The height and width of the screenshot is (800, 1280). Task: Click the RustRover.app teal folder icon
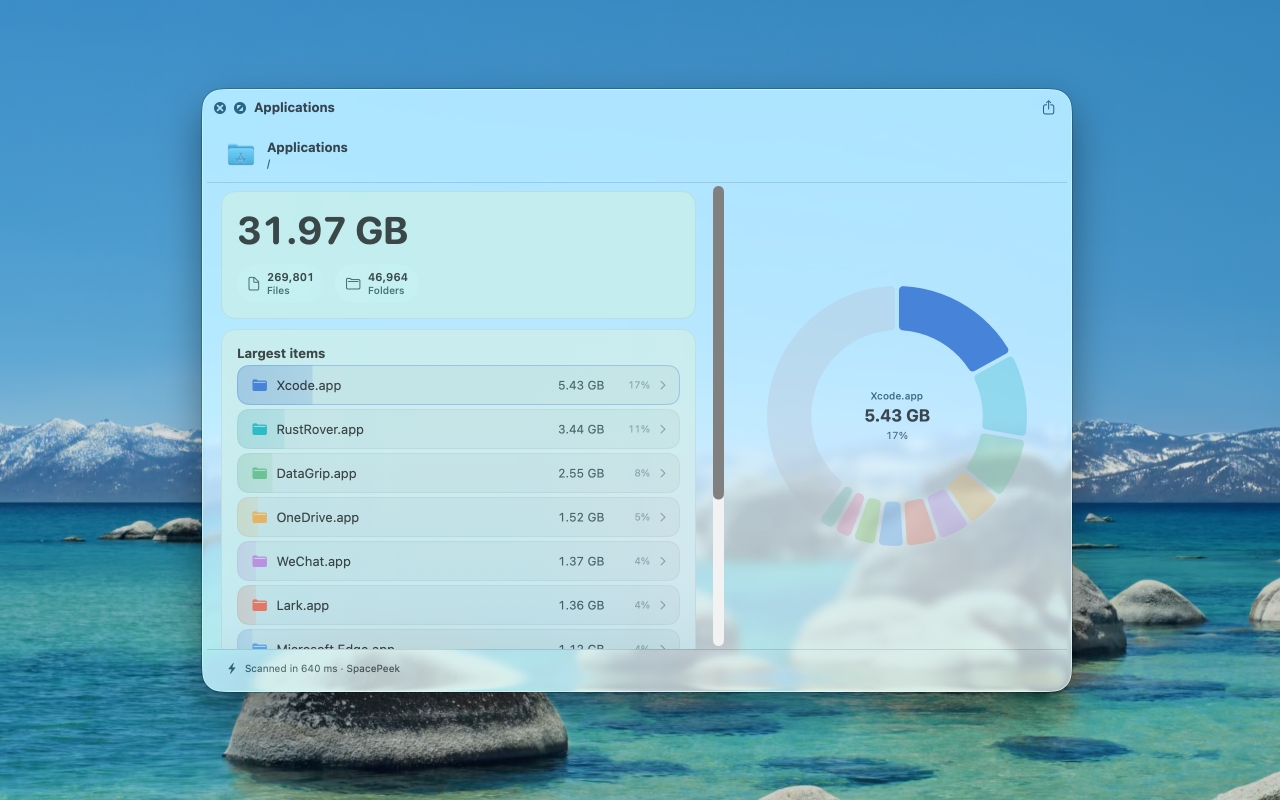click(x=260, y=429)
